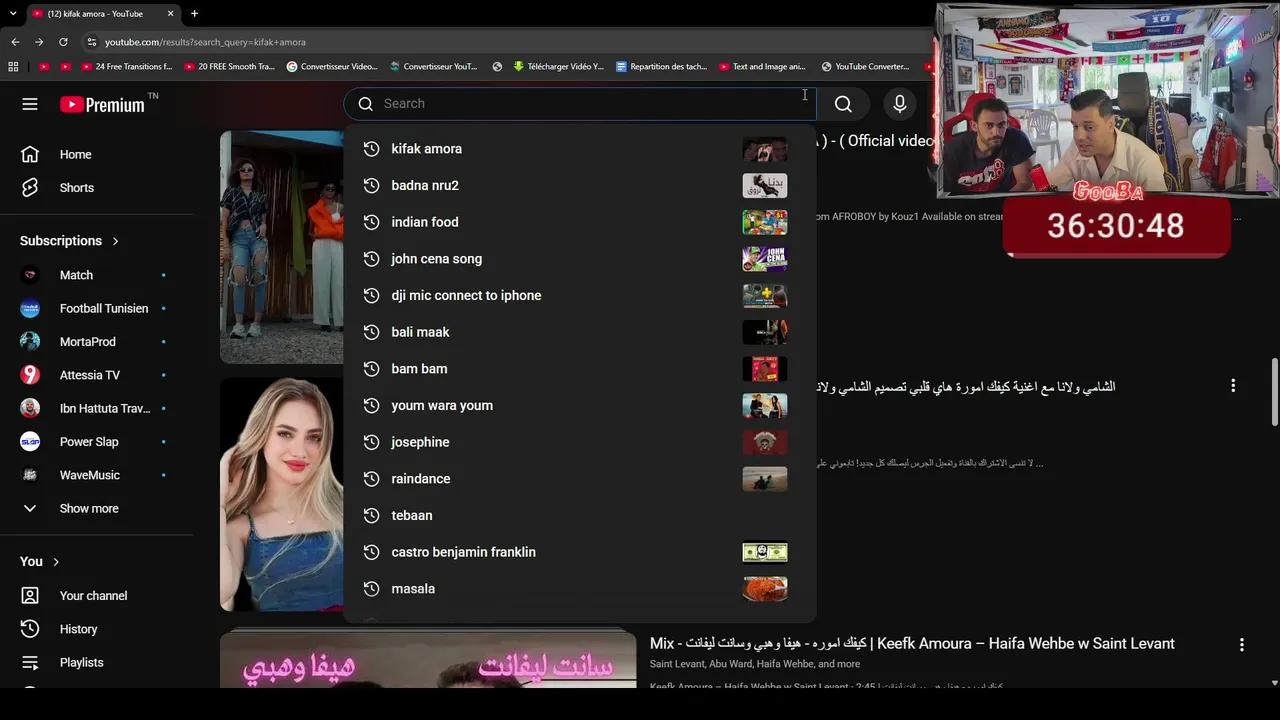Open the apps grid in bookmarks bar
Viewport: 1280px width, 720px height.
point(13,67)
